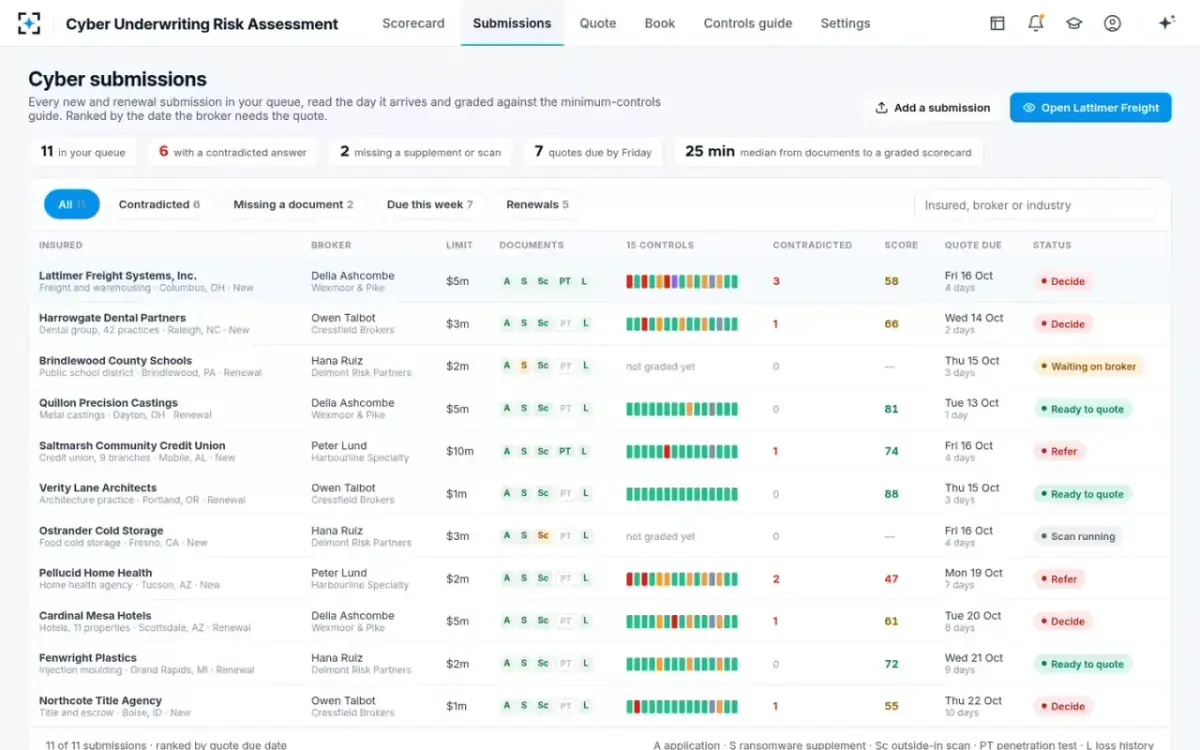Click the 15 controls bar for Pellucid Home Health

(682, 579)
